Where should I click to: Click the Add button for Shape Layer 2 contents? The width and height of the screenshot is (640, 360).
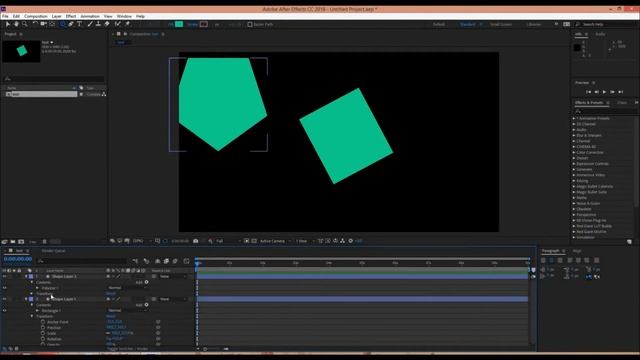point(147,282)
